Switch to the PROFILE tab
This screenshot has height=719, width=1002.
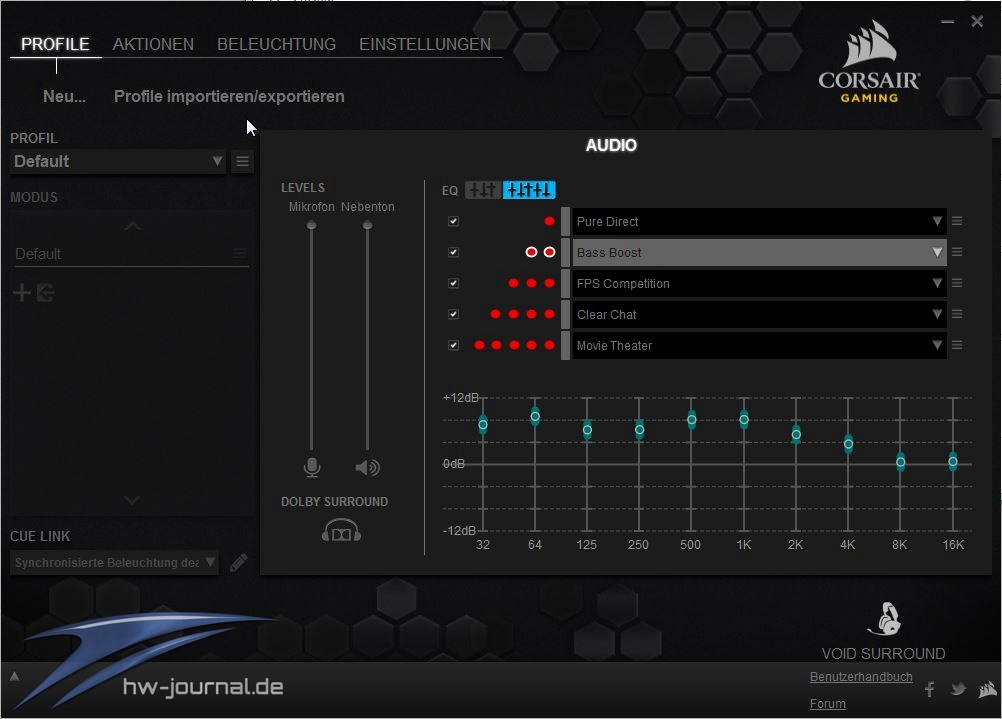click(55, 44)
